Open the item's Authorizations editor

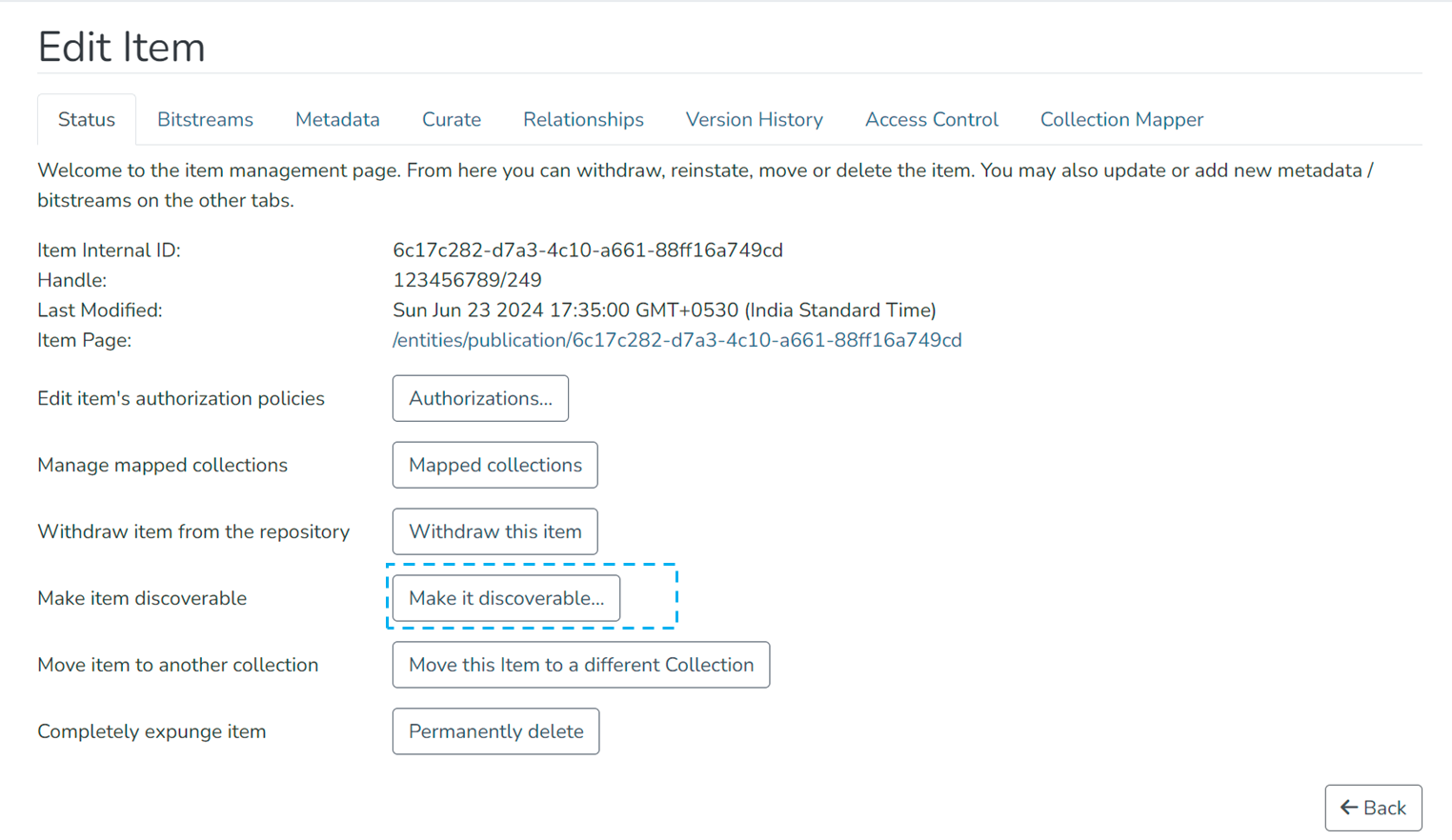(x=480, y=398)
